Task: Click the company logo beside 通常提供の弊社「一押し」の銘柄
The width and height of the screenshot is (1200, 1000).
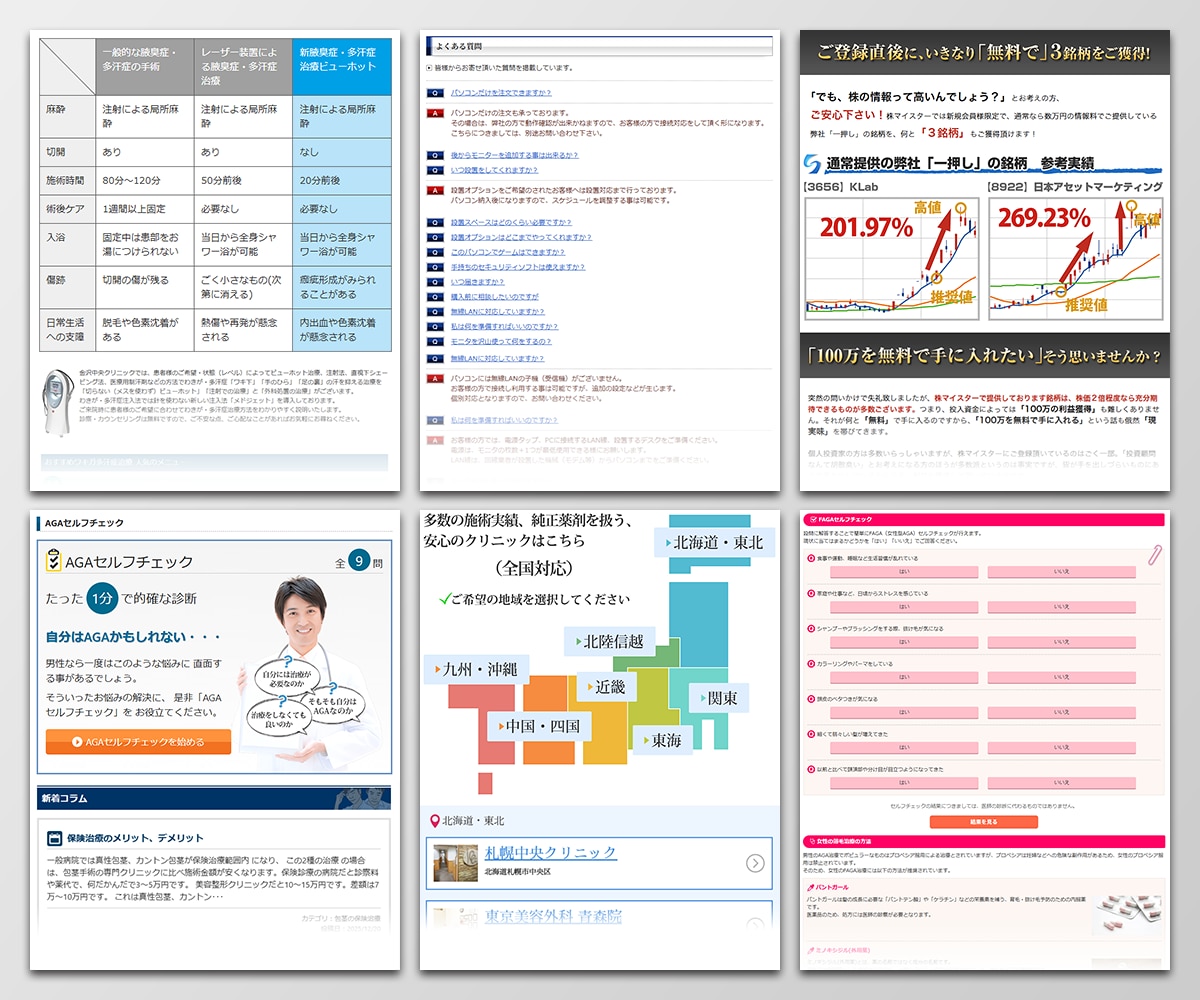Action: 812,164
